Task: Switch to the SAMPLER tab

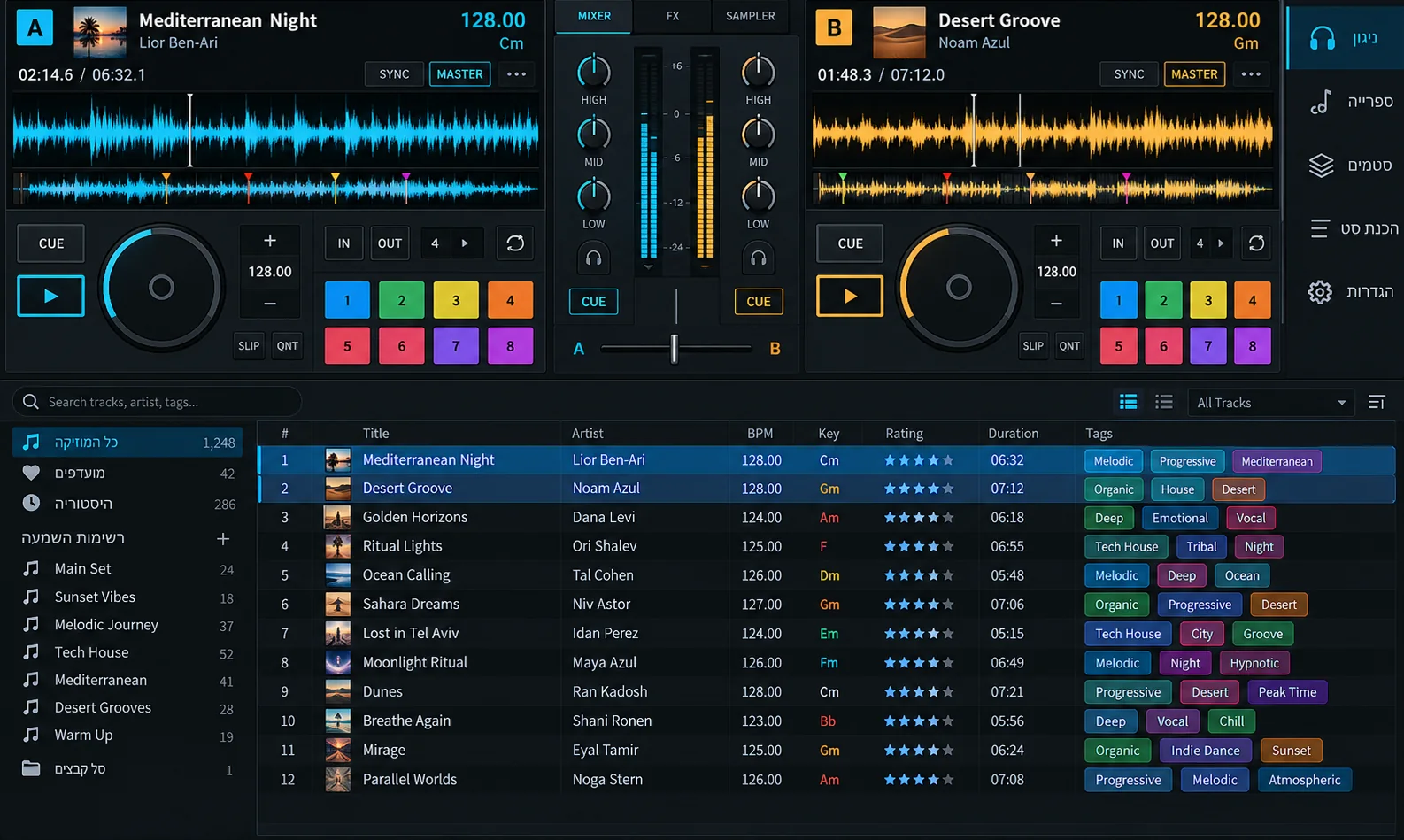Action: [750, 16]
